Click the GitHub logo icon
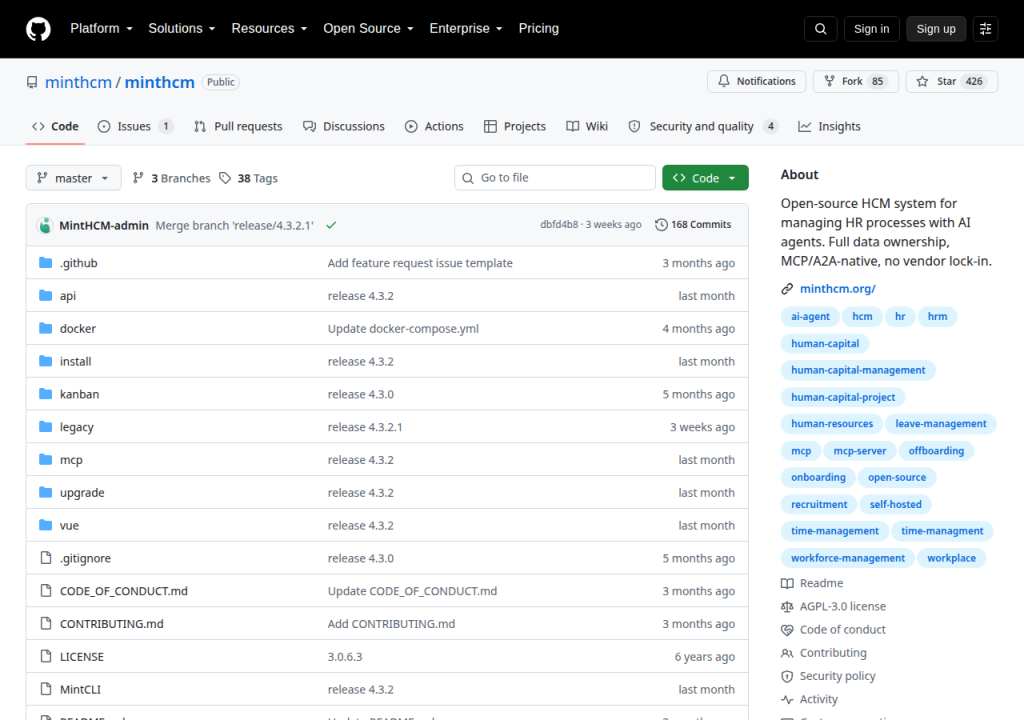The image size is (1024, 720). [x=38, y=29]
